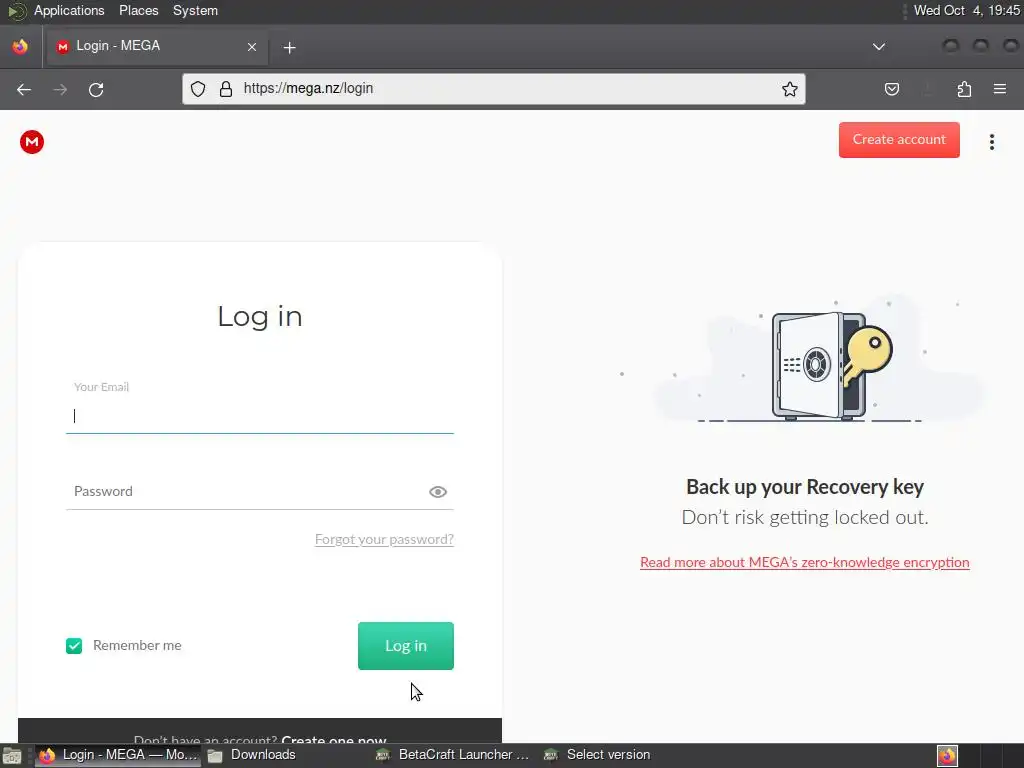
Task: Click the green Log in button
Action: pos(406,646)
